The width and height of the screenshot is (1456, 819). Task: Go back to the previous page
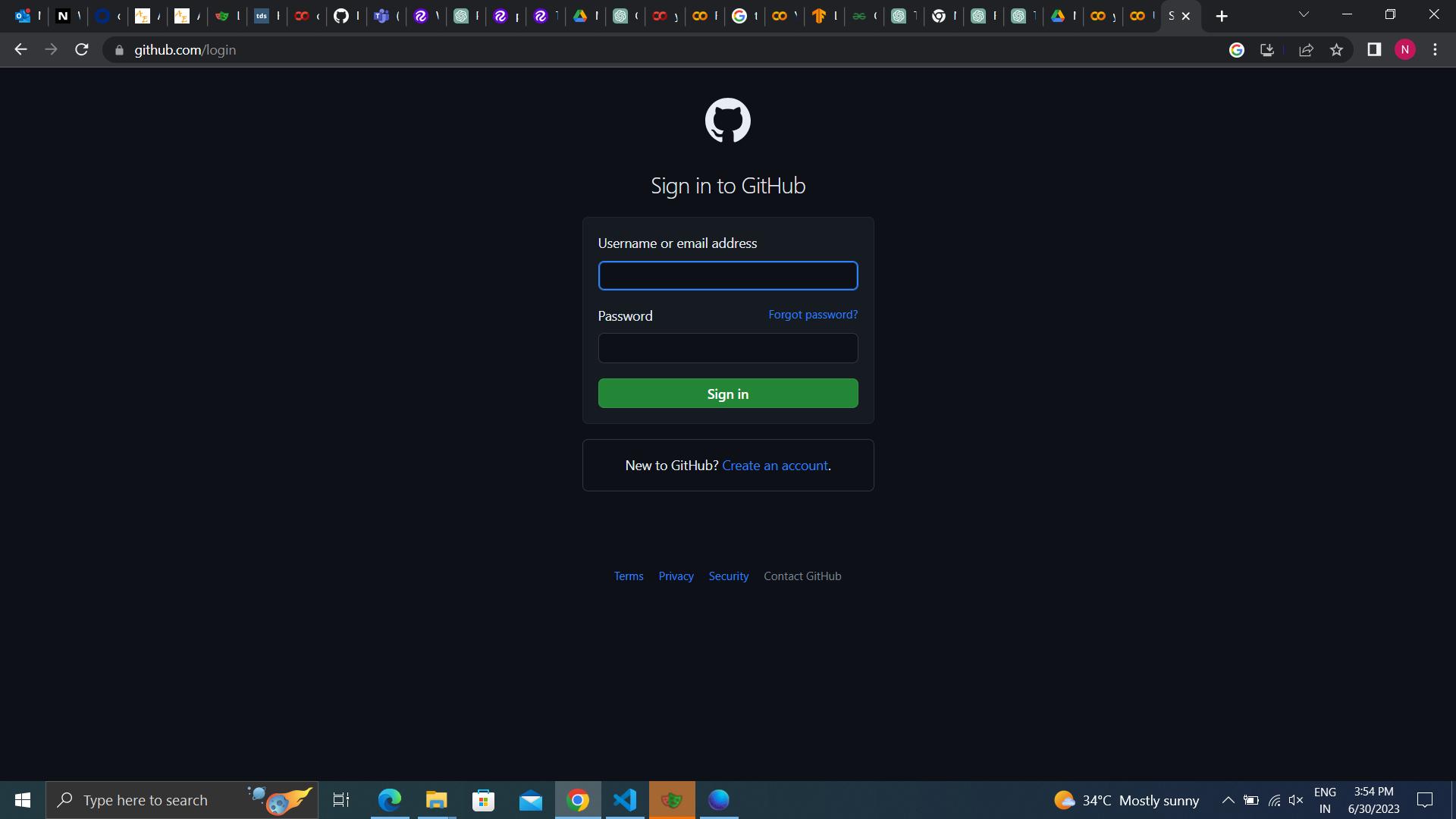pyautogui.click(x=20, y=50)
